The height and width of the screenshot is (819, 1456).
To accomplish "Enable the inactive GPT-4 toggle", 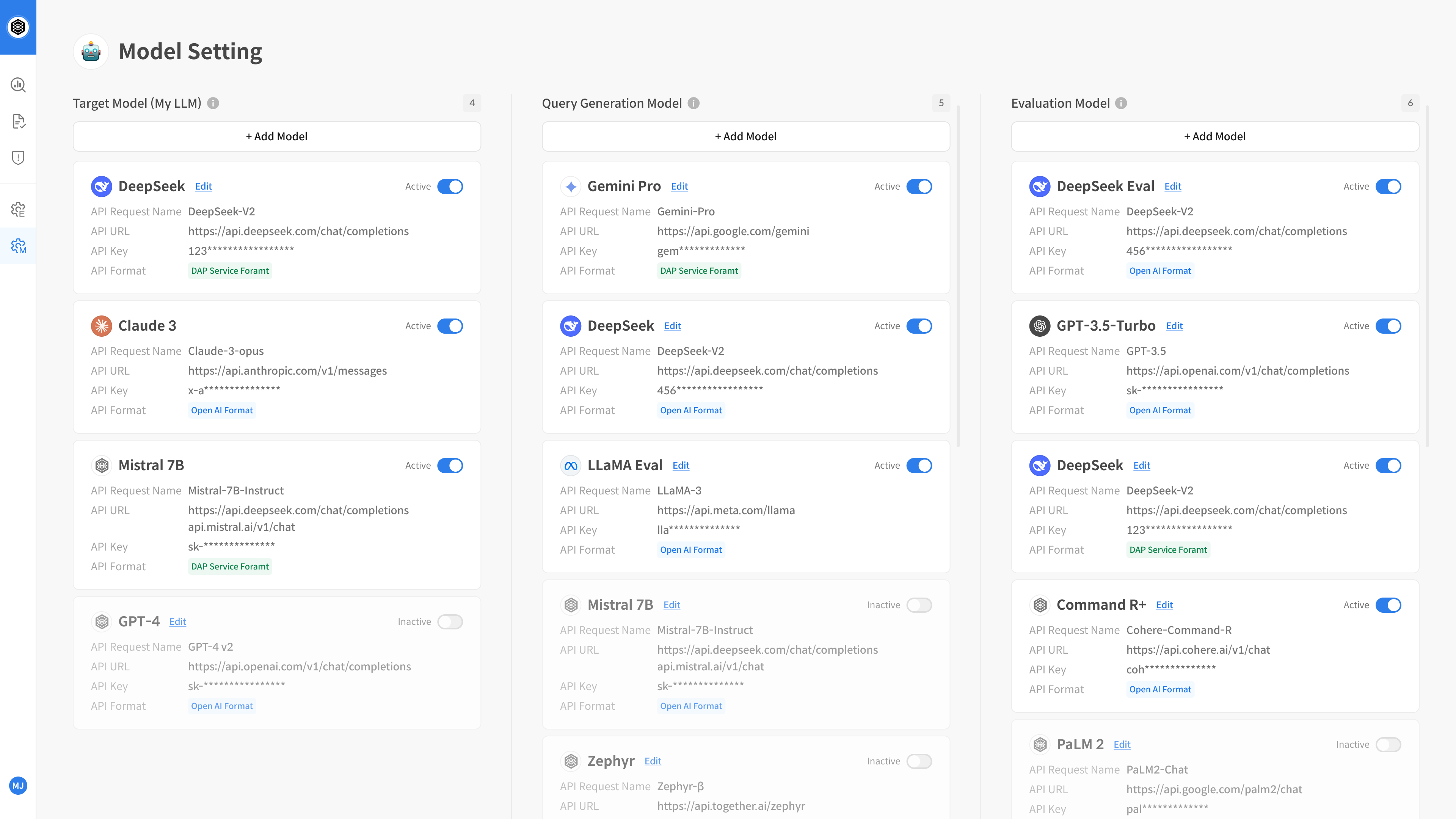I will pos(450,622).
